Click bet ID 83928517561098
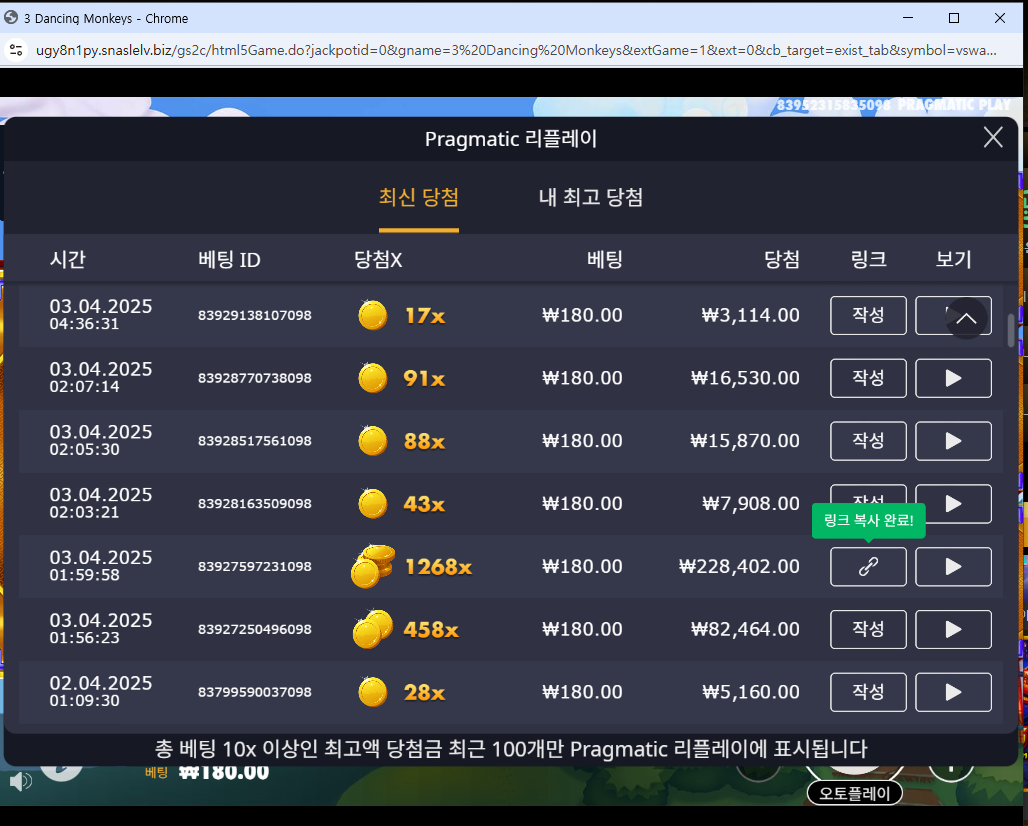 (x=255, y=441)
